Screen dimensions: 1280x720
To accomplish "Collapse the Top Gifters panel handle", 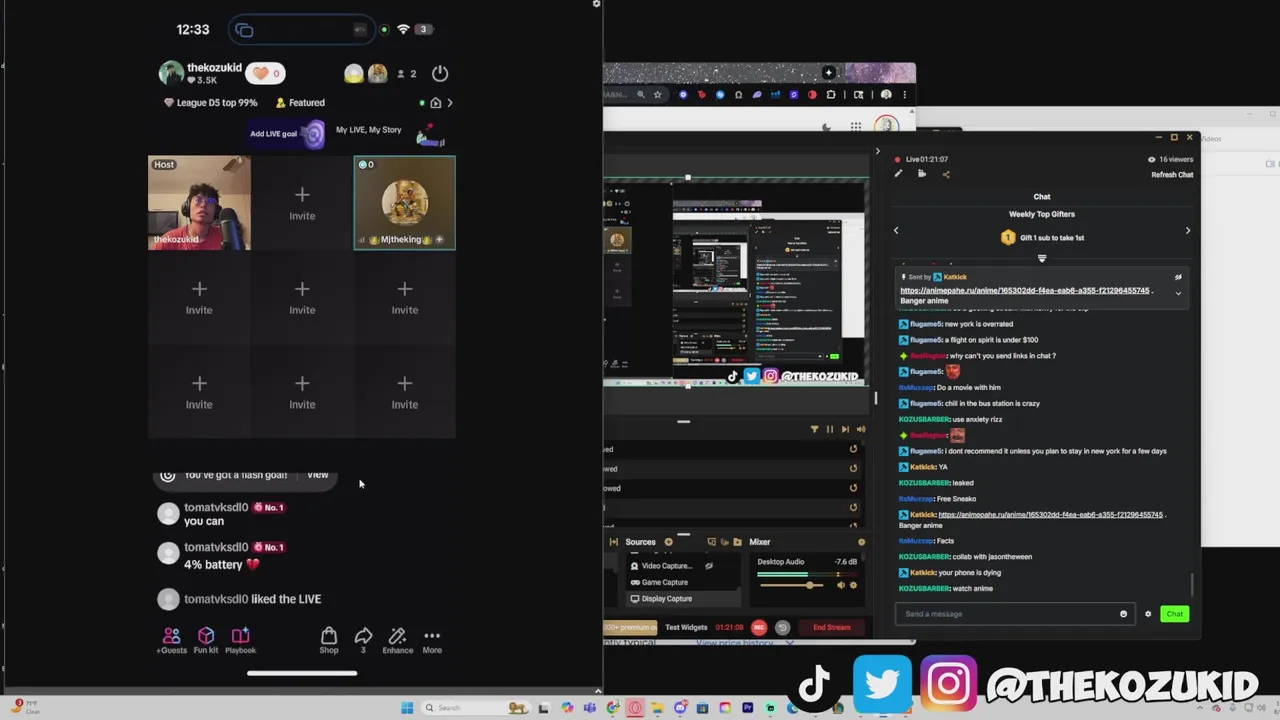I will point(1042,258).
